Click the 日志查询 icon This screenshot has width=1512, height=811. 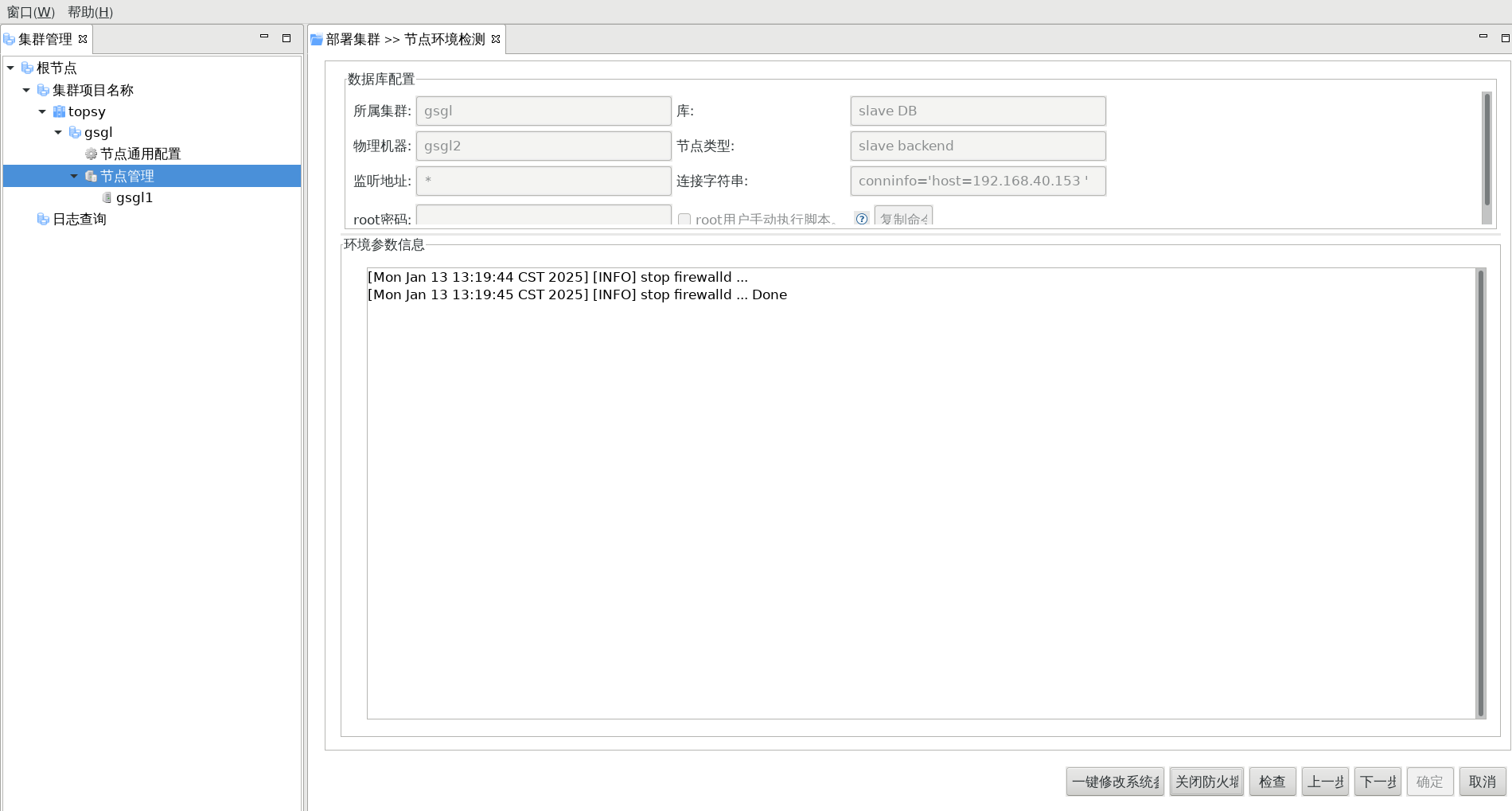43,219
